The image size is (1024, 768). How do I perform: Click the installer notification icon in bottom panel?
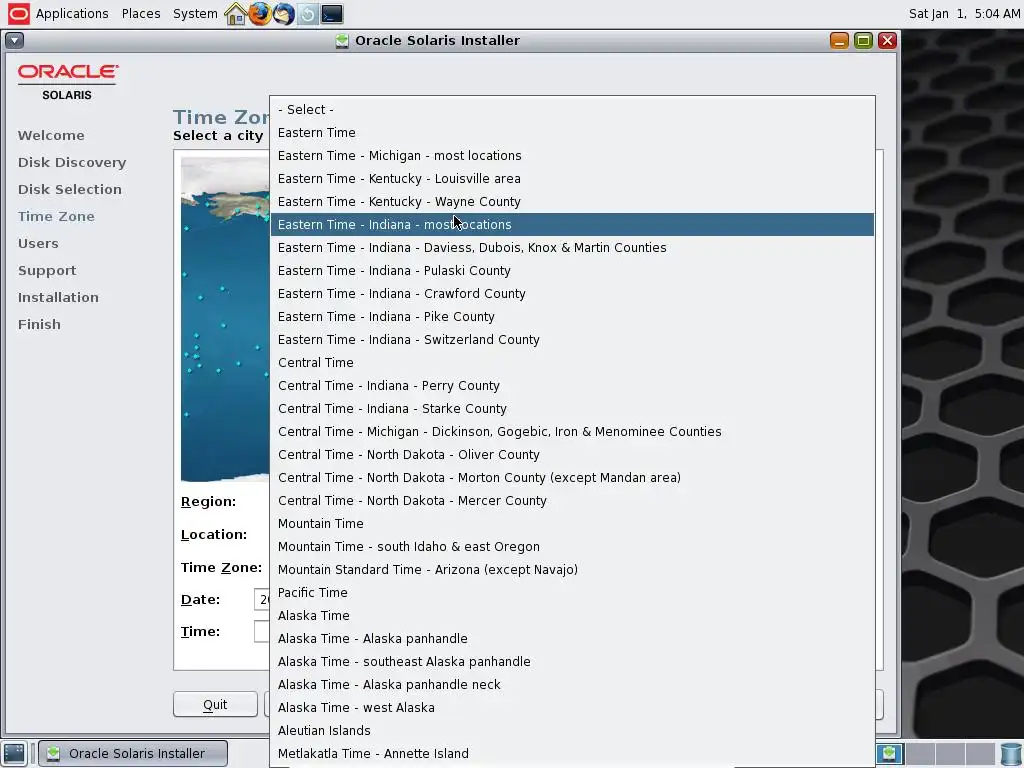pyautogui.click(x=889, y=753)
